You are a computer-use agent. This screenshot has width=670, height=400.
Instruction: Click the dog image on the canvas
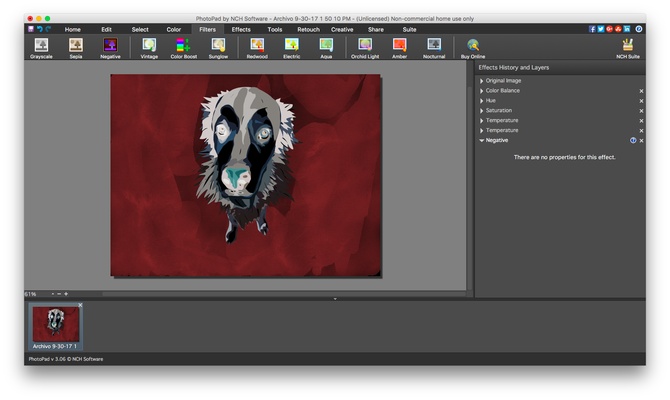click(x=246, y=176)
